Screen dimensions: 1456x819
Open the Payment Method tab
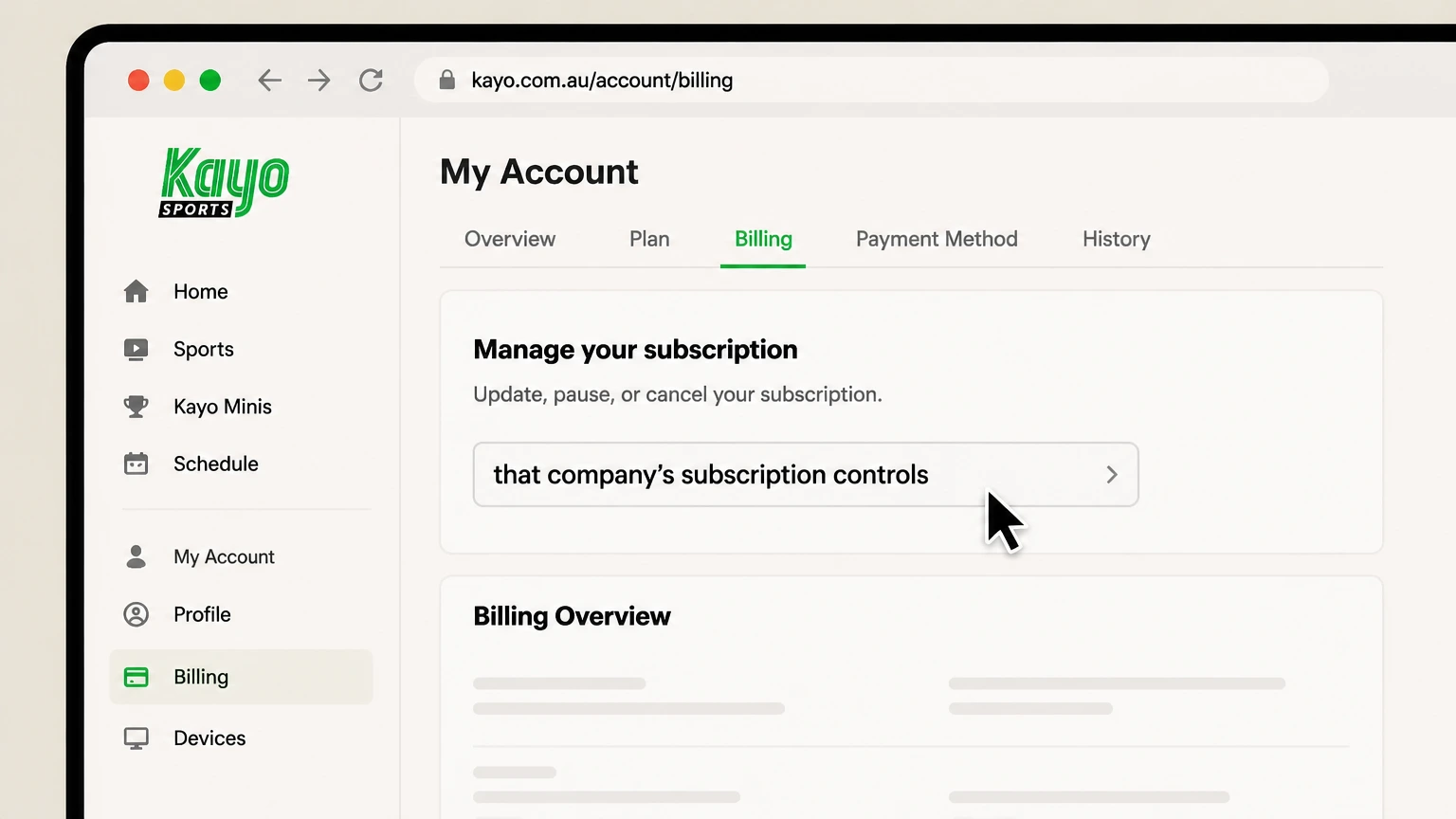point(937,239)
